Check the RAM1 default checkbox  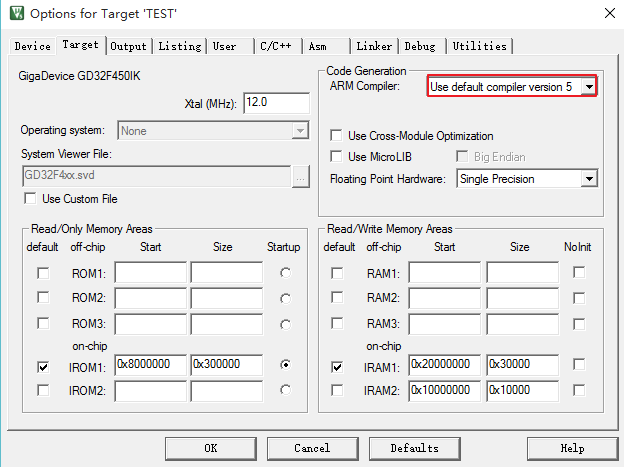[x=337, y=273]
